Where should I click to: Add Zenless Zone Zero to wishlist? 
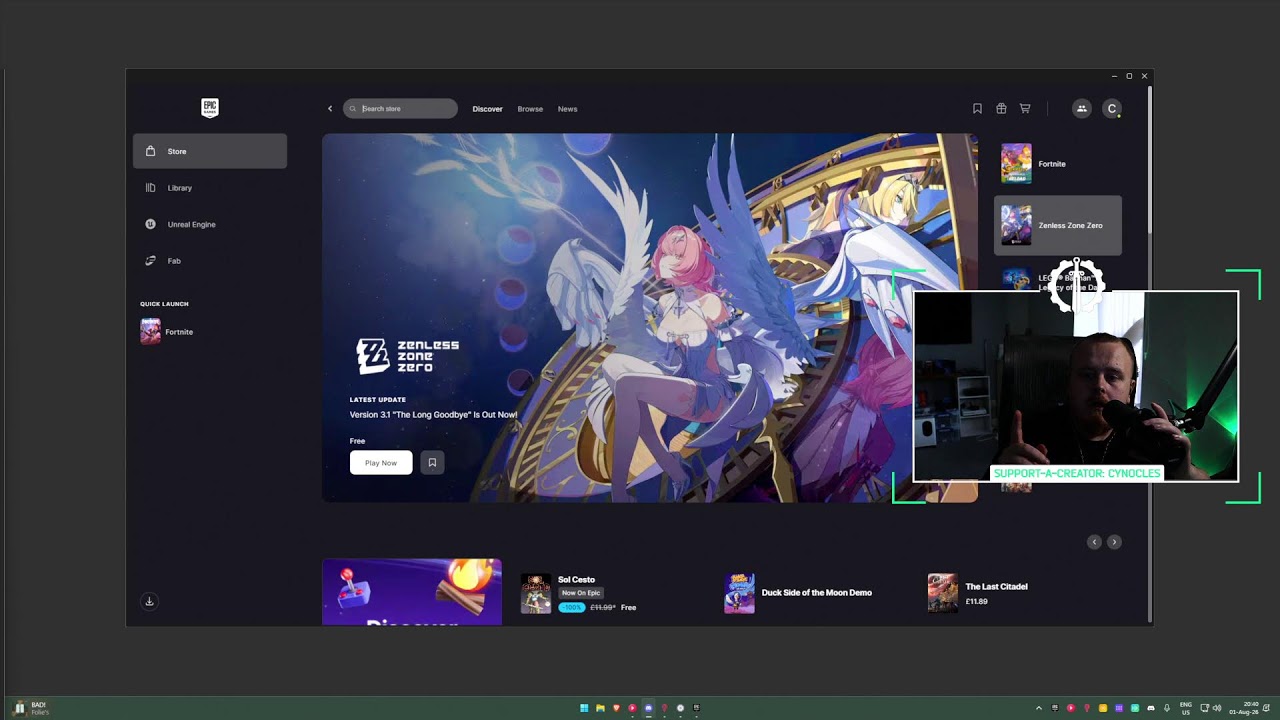[x=432, y=463]
